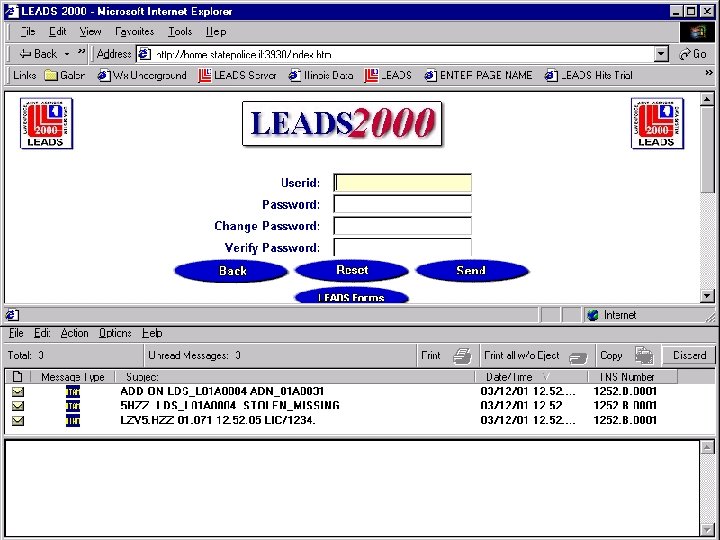Click the LEADS2000 center banner
Screen dimensions: 720x540
pos(342,124)
